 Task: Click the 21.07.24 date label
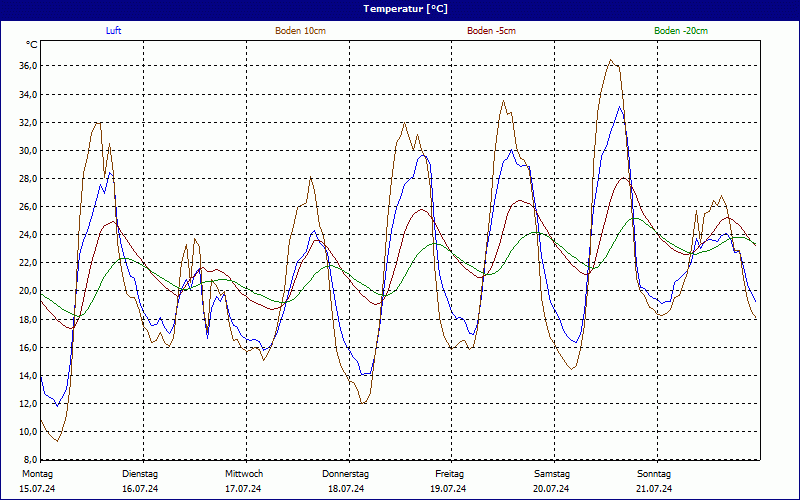point(654,489)
